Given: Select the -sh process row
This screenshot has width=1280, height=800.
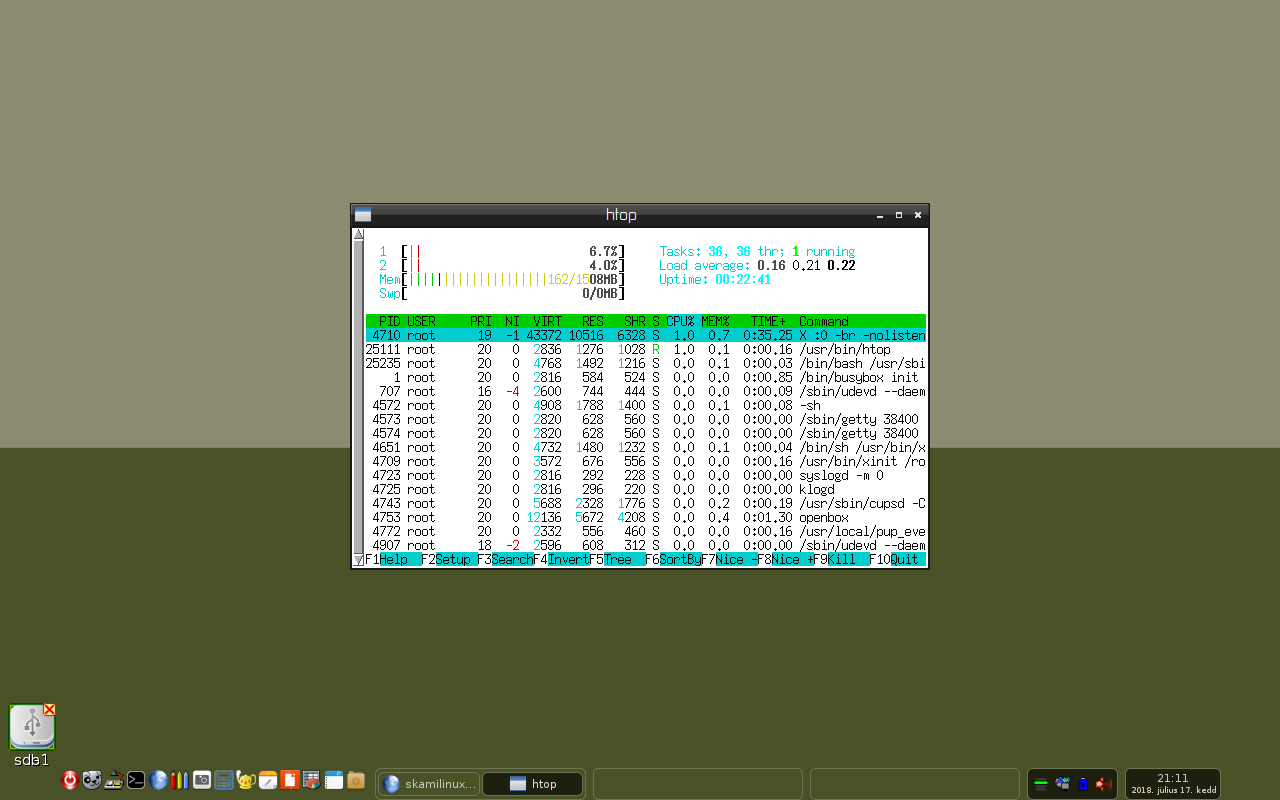Looking at the screenshot, I should 646,406.
